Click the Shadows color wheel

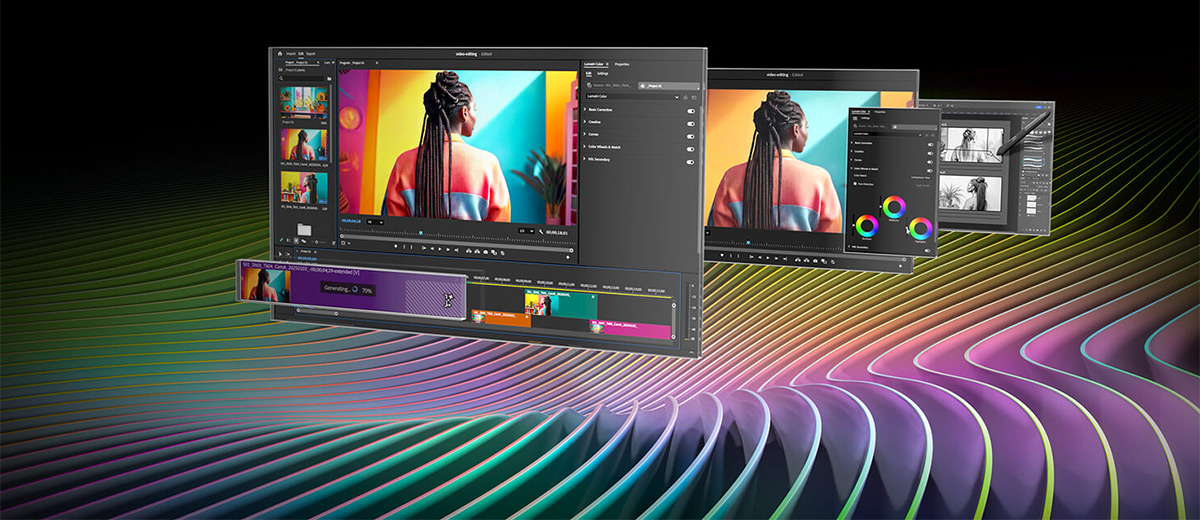tap(867, 226)
